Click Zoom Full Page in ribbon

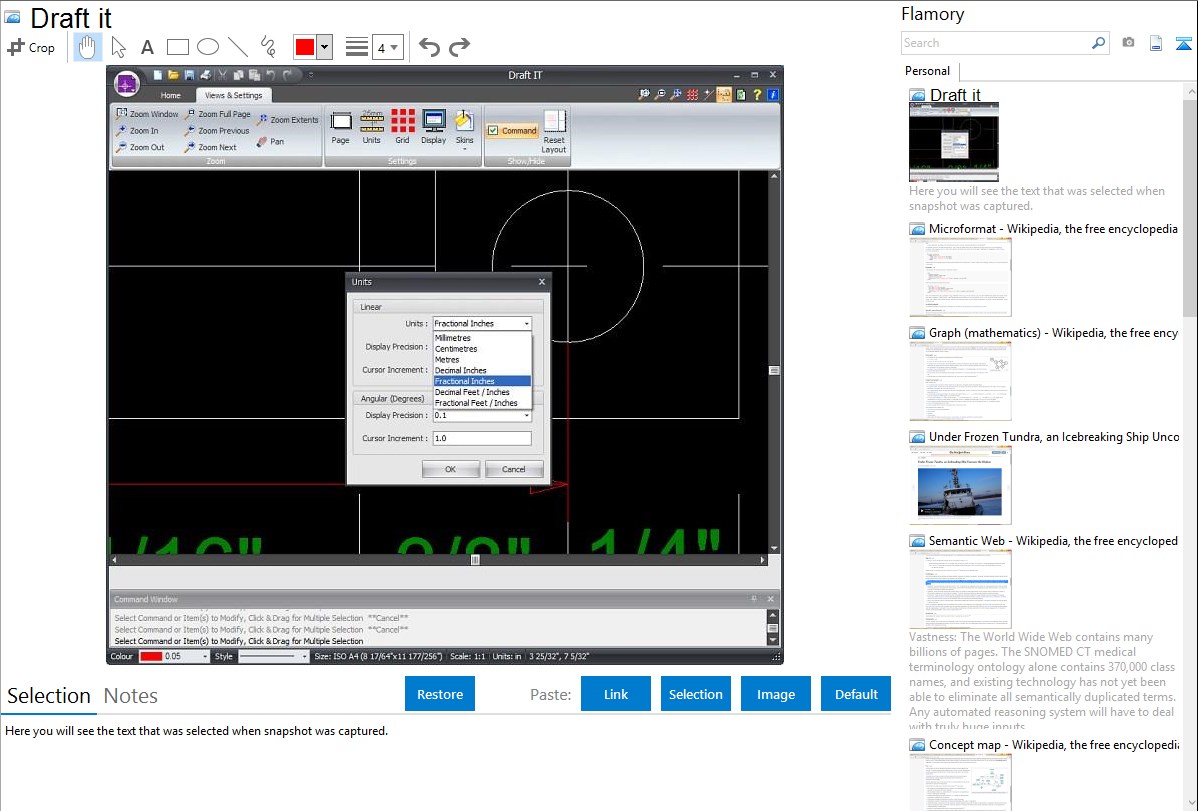coord(218,114)
